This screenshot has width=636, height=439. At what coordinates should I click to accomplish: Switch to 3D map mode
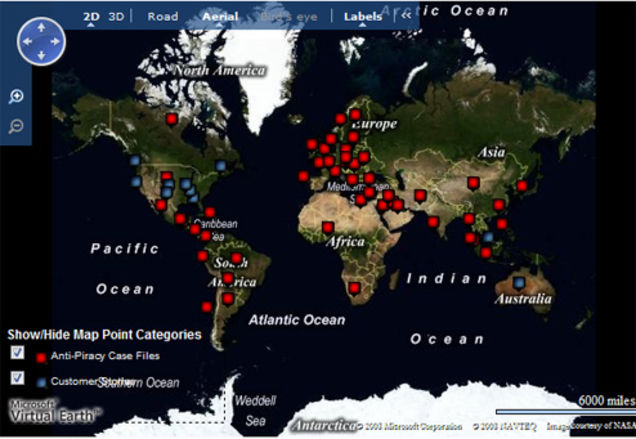(x=116, y=17)
